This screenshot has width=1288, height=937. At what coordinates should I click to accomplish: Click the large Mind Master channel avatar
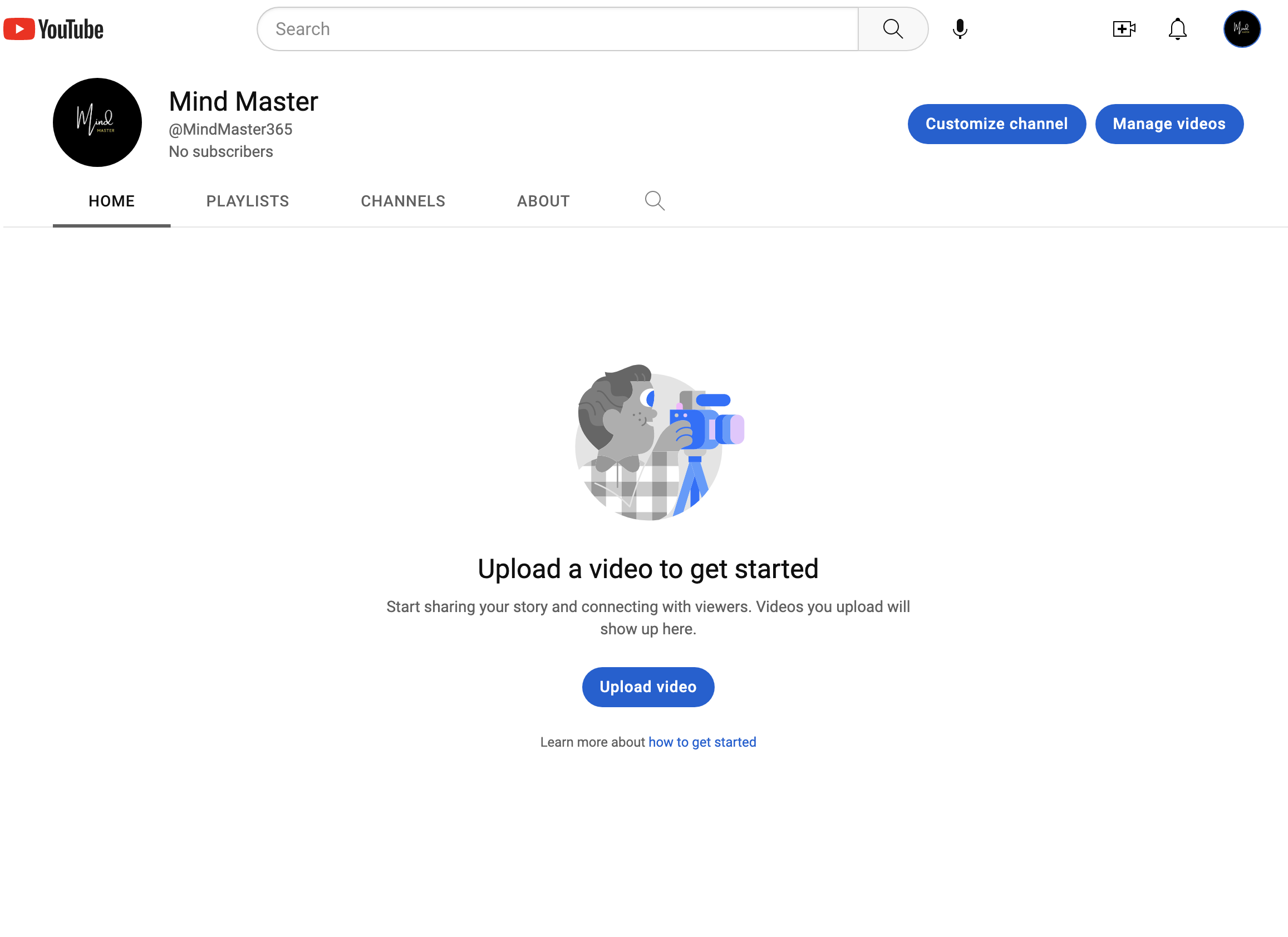[x=97, y=122]
